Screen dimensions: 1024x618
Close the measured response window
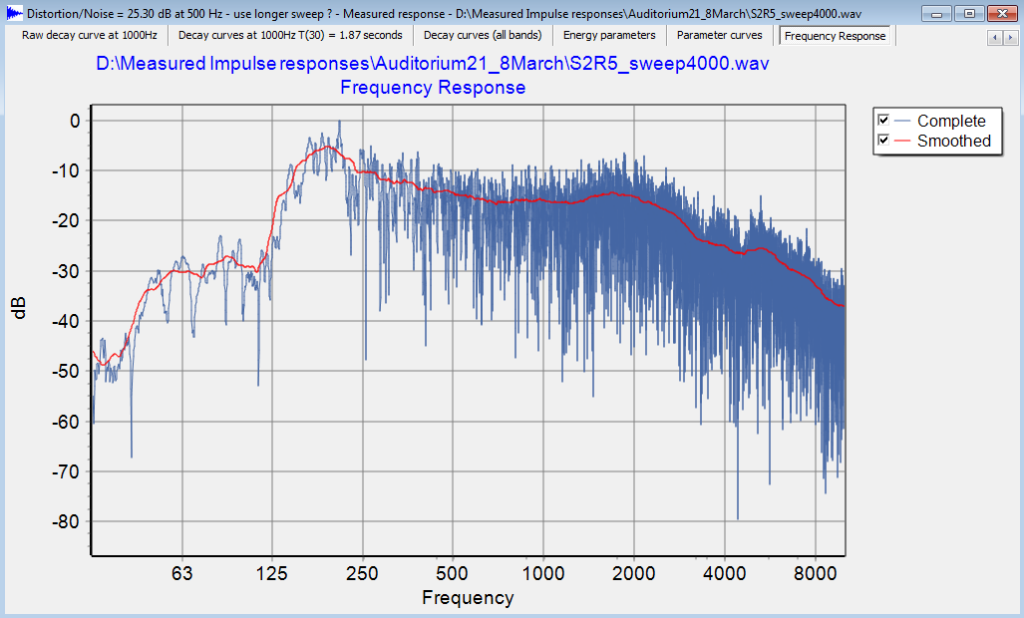tap(1002, 13)
